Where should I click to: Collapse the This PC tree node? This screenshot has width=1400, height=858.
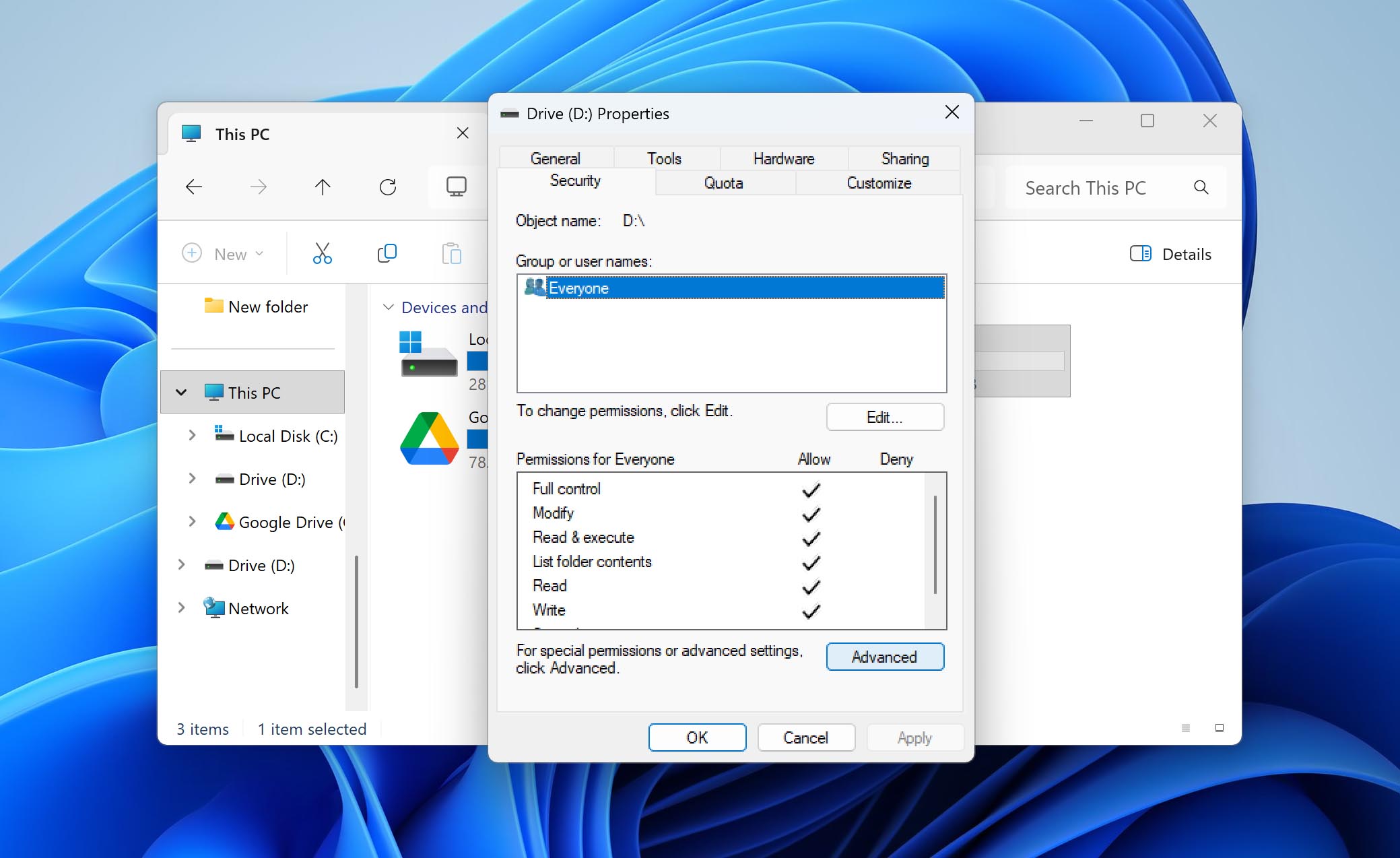click(181, 392)
